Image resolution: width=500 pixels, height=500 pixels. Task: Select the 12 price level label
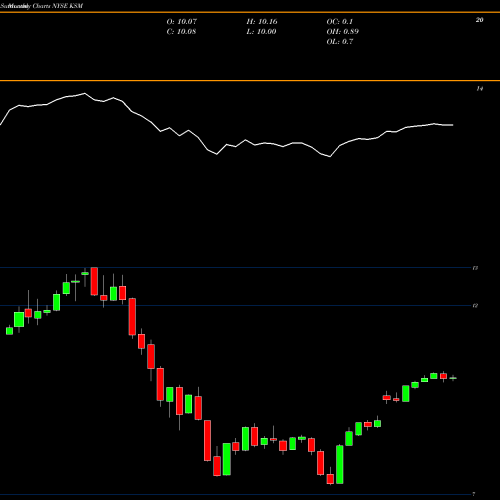(475, 306)
